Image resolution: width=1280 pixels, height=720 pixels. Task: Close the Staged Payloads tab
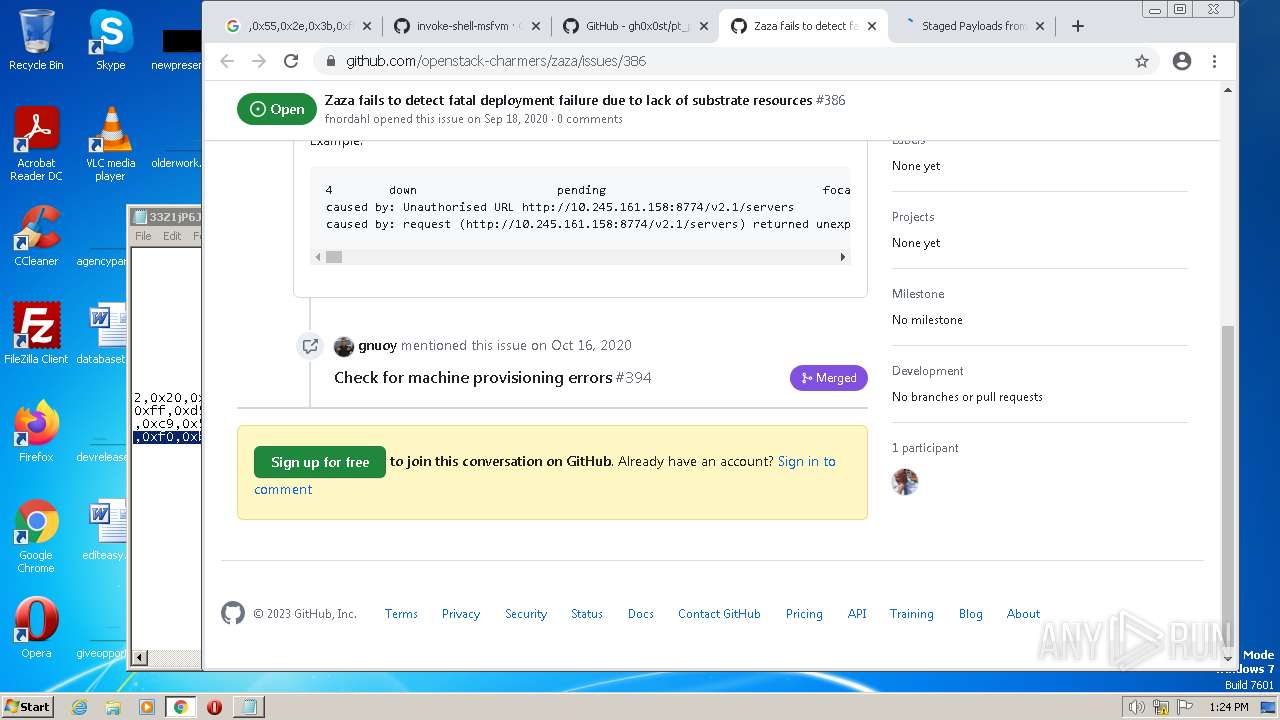click(1040, 26)
